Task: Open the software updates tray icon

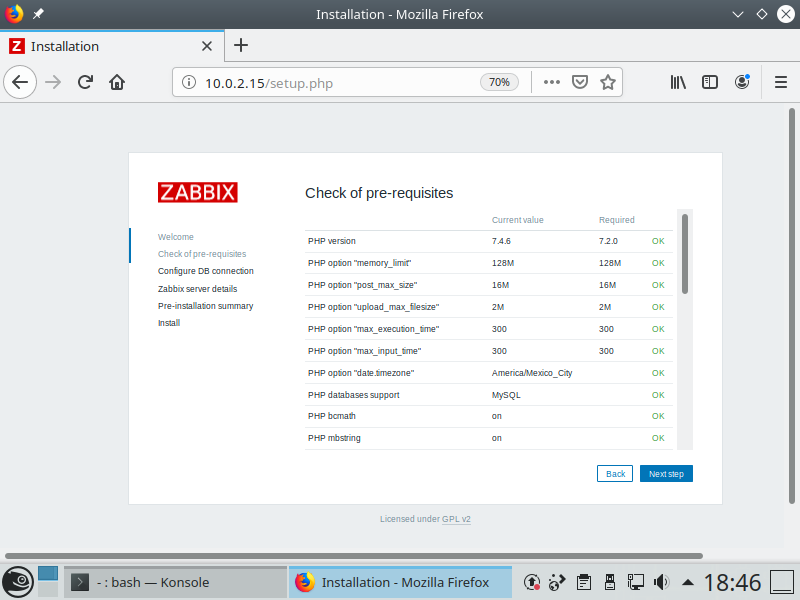Action: (x=532, y=582)
